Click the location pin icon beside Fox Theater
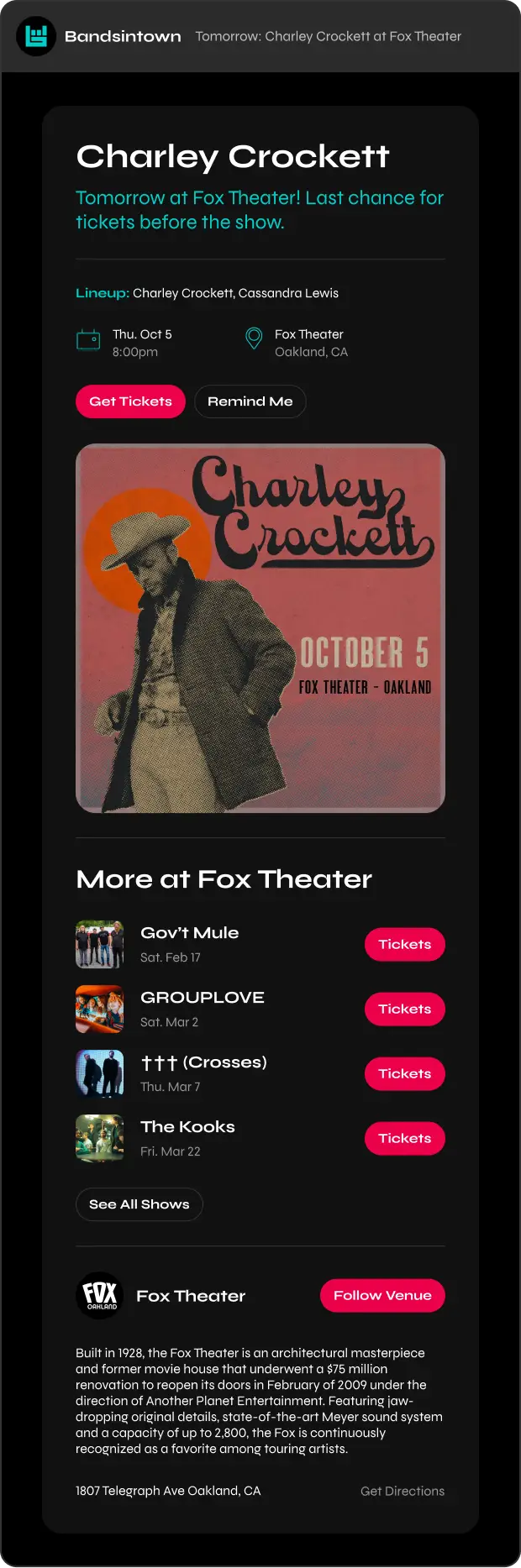 click(x=253, y=338)
